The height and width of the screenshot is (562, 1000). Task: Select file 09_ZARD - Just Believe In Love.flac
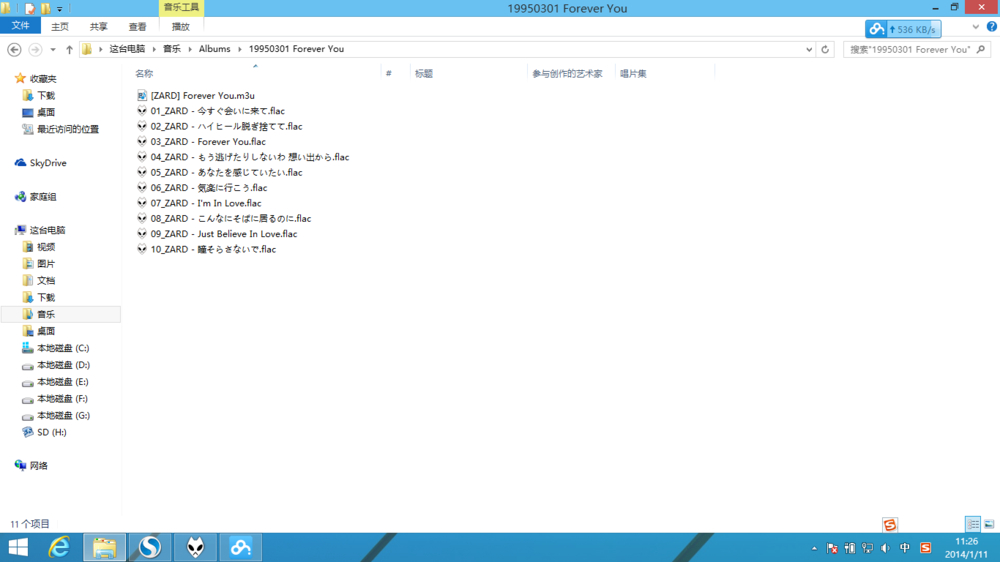click(x=217, y=233)
